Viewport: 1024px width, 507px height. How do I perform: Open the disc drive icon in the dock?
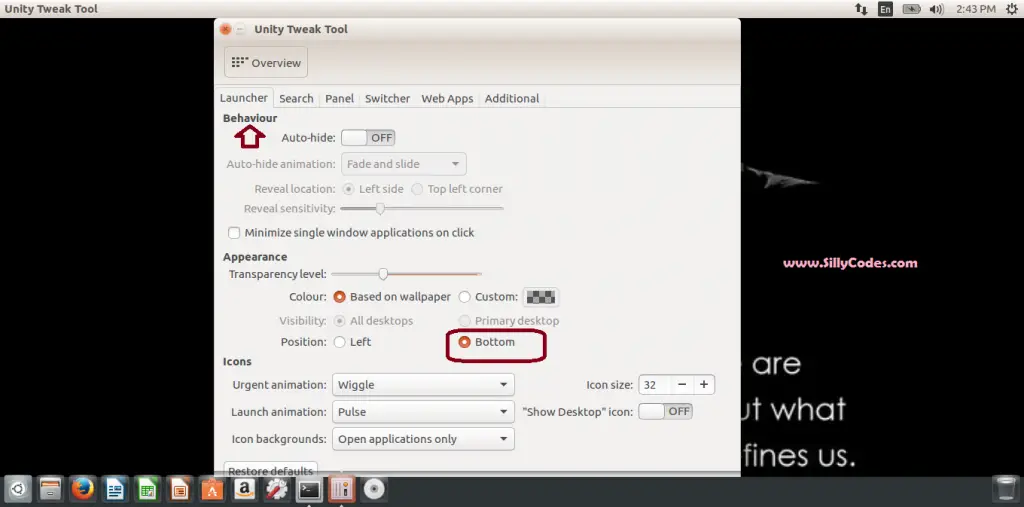point(374,489)
